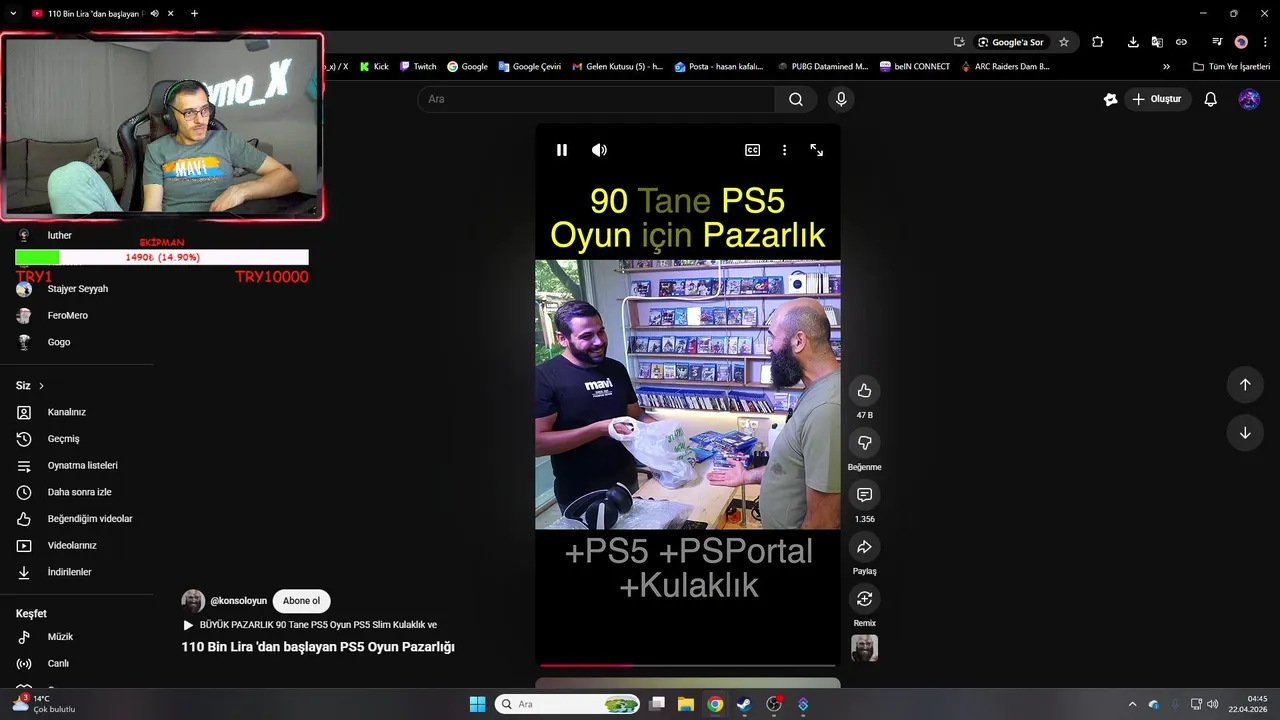Open OBS from the taskbar
This screenshot has width=1280, height=720.
pos(773,704)
